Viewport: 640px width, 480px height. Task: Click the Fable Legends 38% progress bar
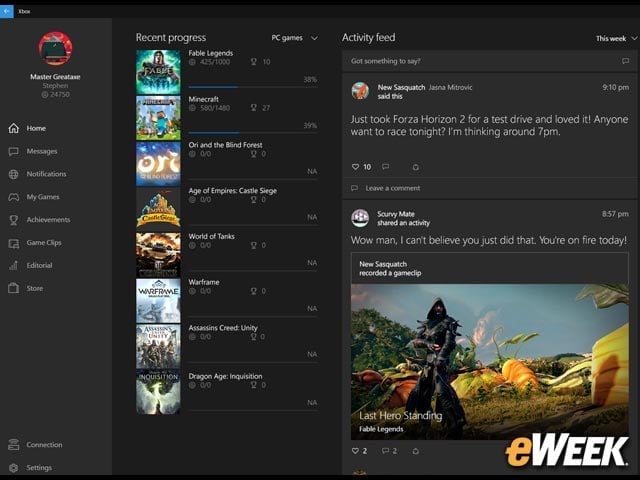(x=253, y=87)
